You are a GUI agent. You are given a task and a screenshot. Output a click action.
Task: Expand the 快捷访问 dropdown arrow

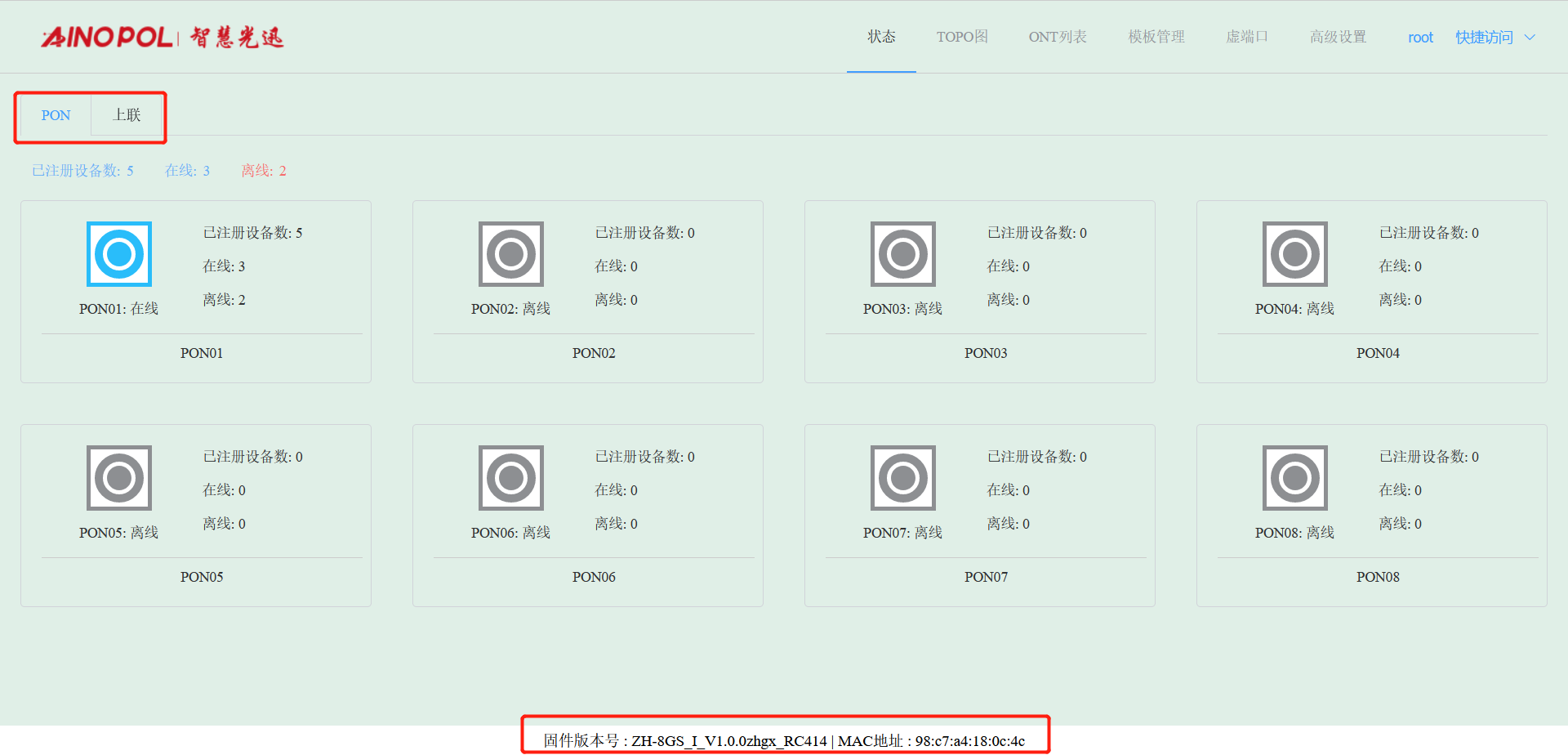[1530, 38]
